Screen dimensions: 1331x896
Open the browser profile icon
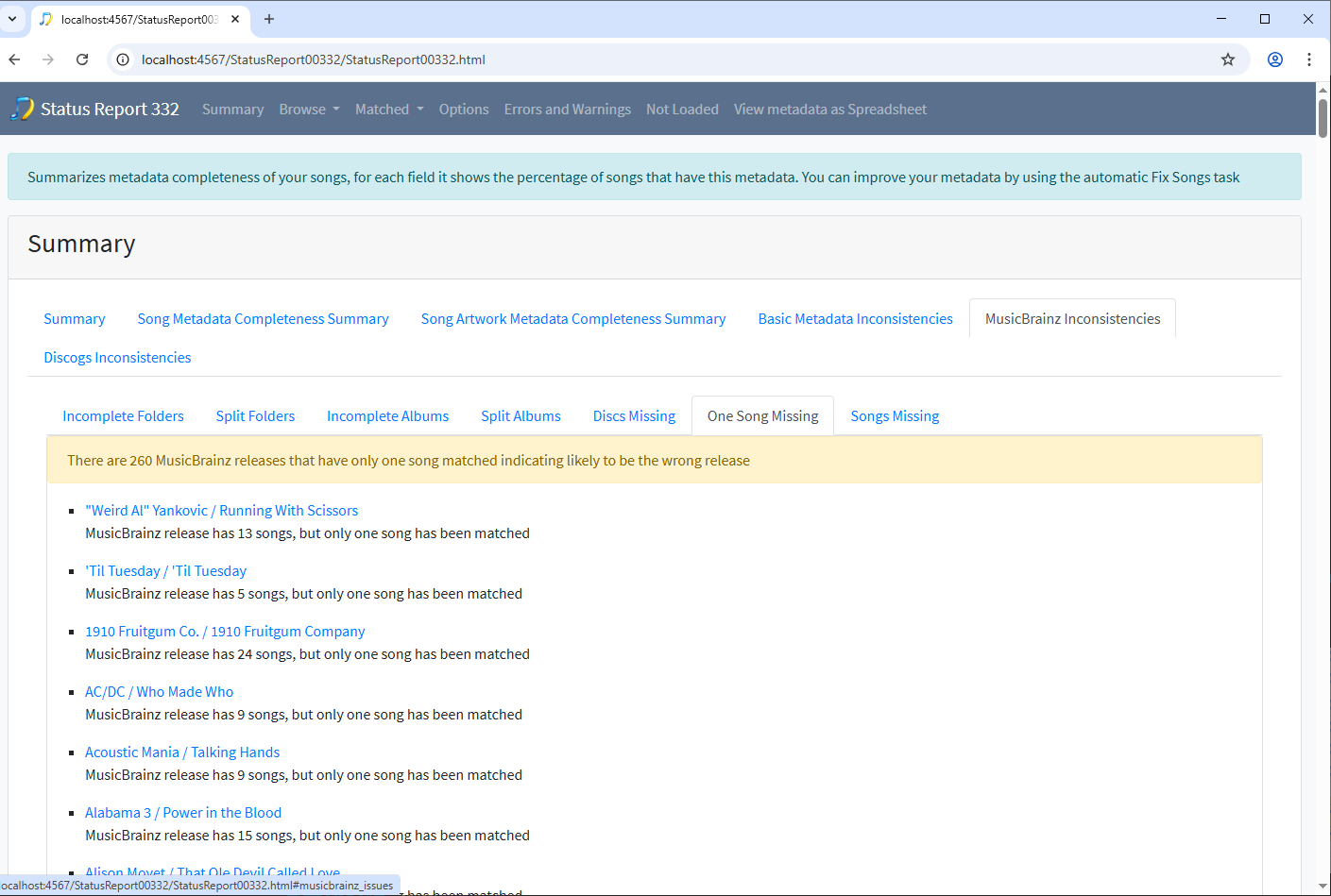pyautogui.click(x=1275, y=59)
